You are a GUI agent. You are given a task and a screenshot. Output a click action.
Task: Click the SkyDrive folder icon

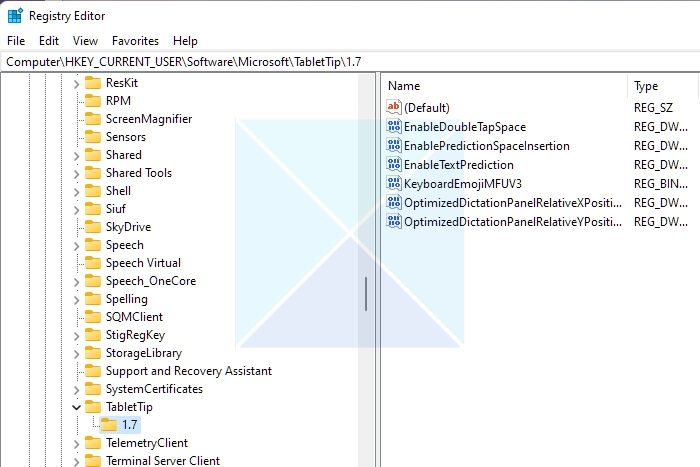[x=93, y=227]
